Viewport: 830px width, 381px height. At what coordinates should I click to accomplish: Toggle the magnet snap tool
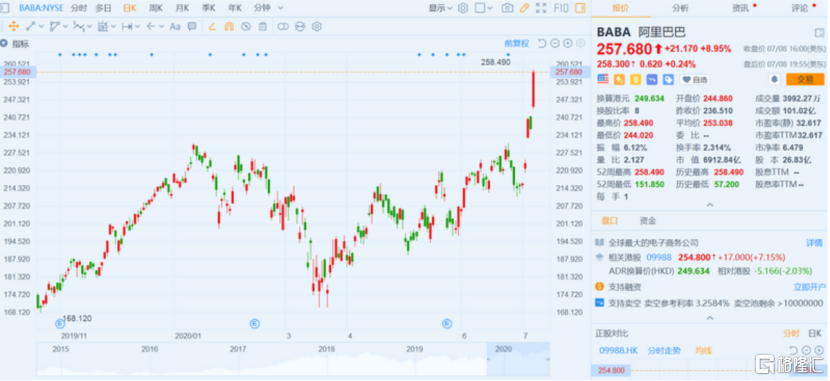pos(229,26)
